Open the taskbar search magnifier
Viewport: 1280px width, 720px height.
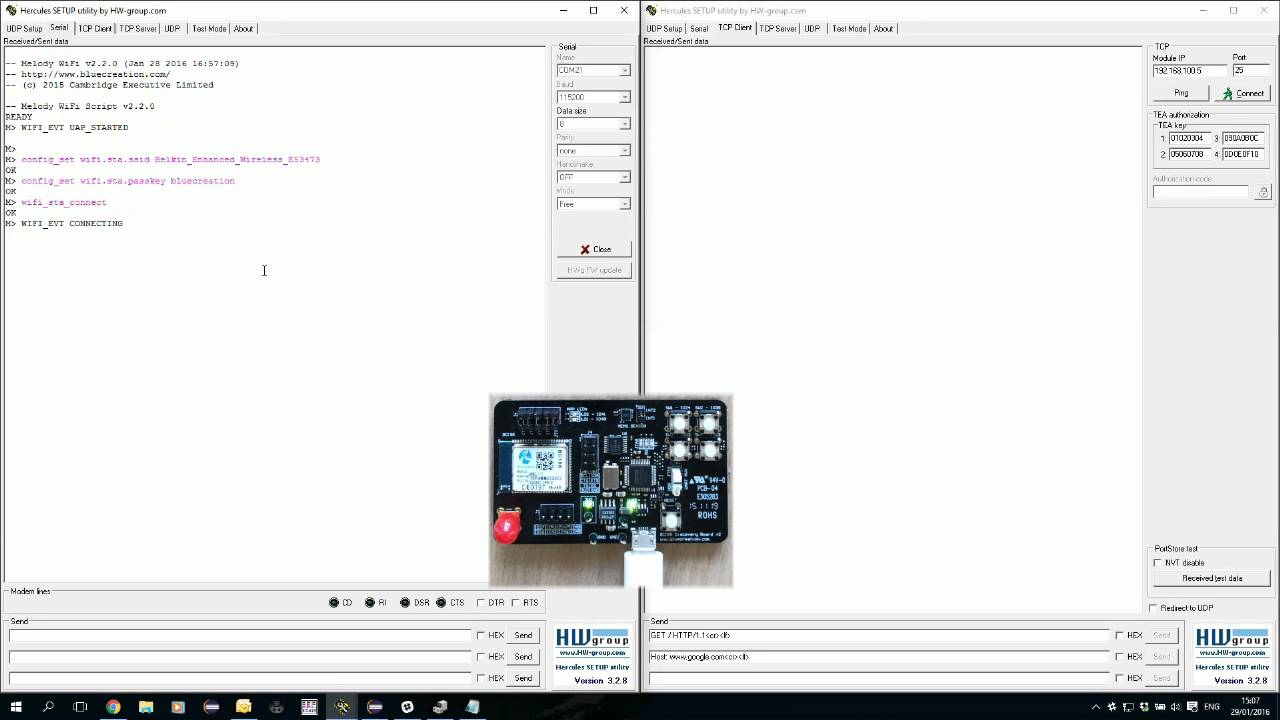click(48, 707)
